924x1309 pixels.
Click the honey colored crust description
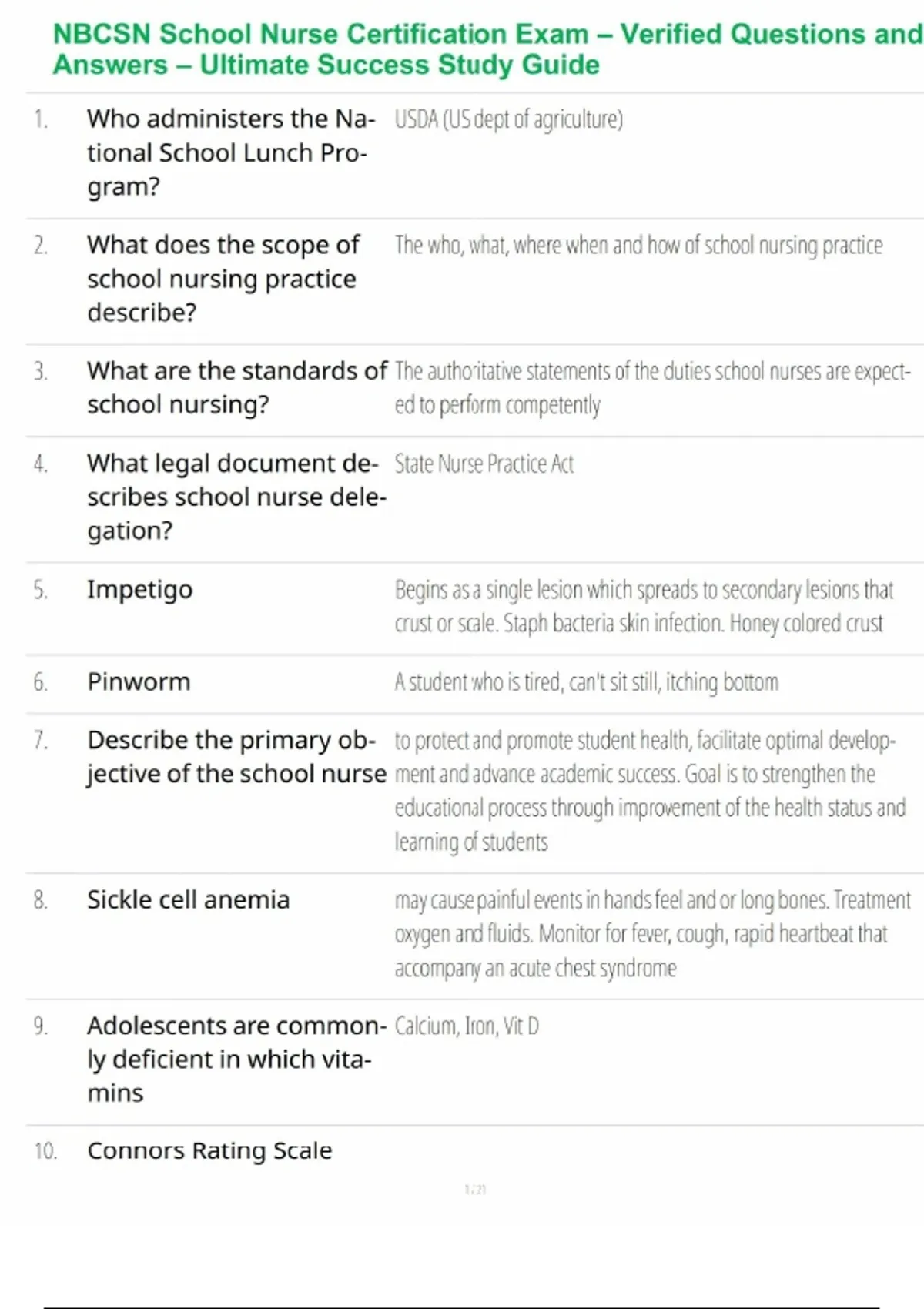[x=644, y=607]
